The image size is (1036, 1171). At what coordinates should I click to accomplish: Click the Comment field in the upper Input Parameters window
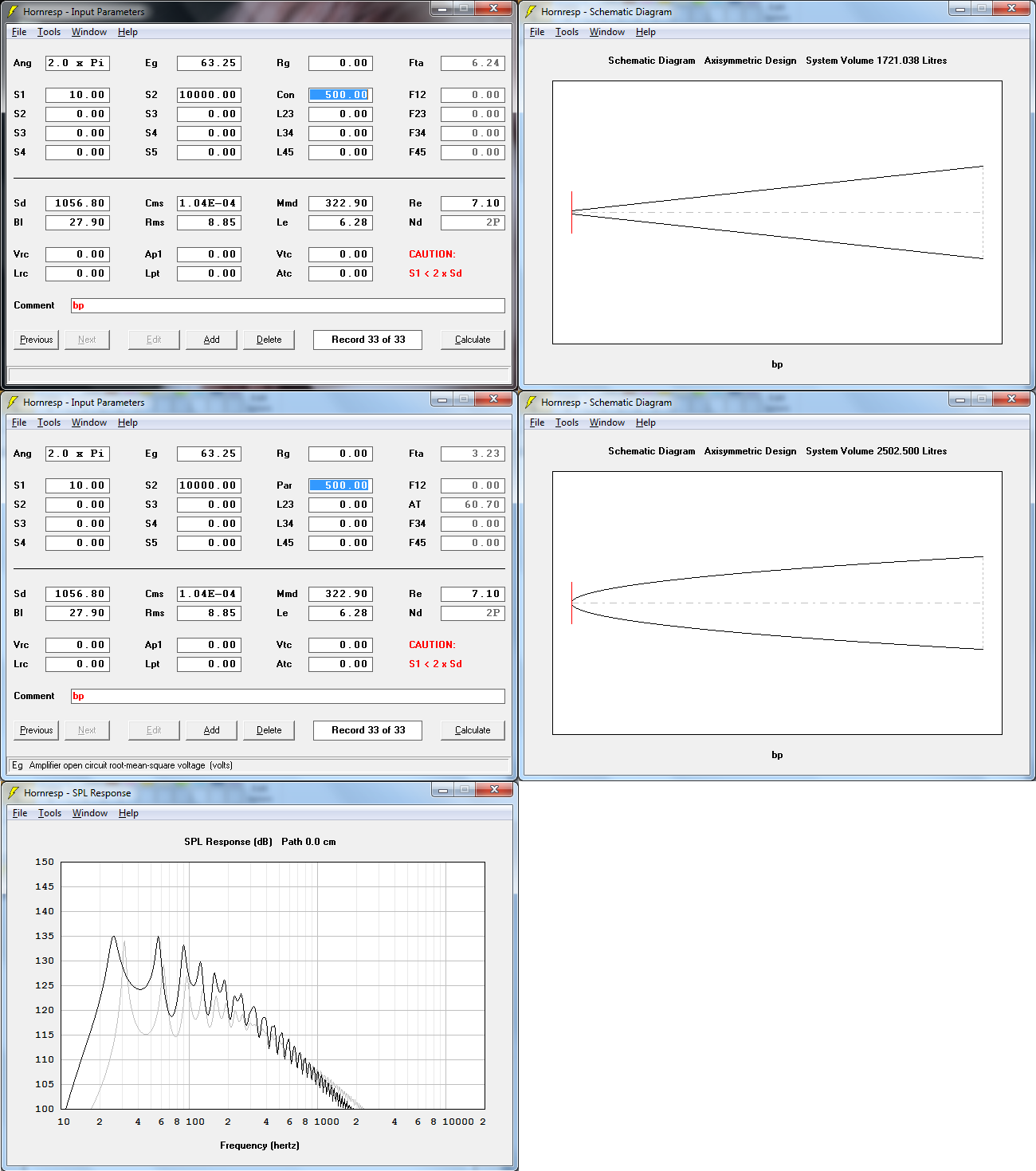pos(288,305)
